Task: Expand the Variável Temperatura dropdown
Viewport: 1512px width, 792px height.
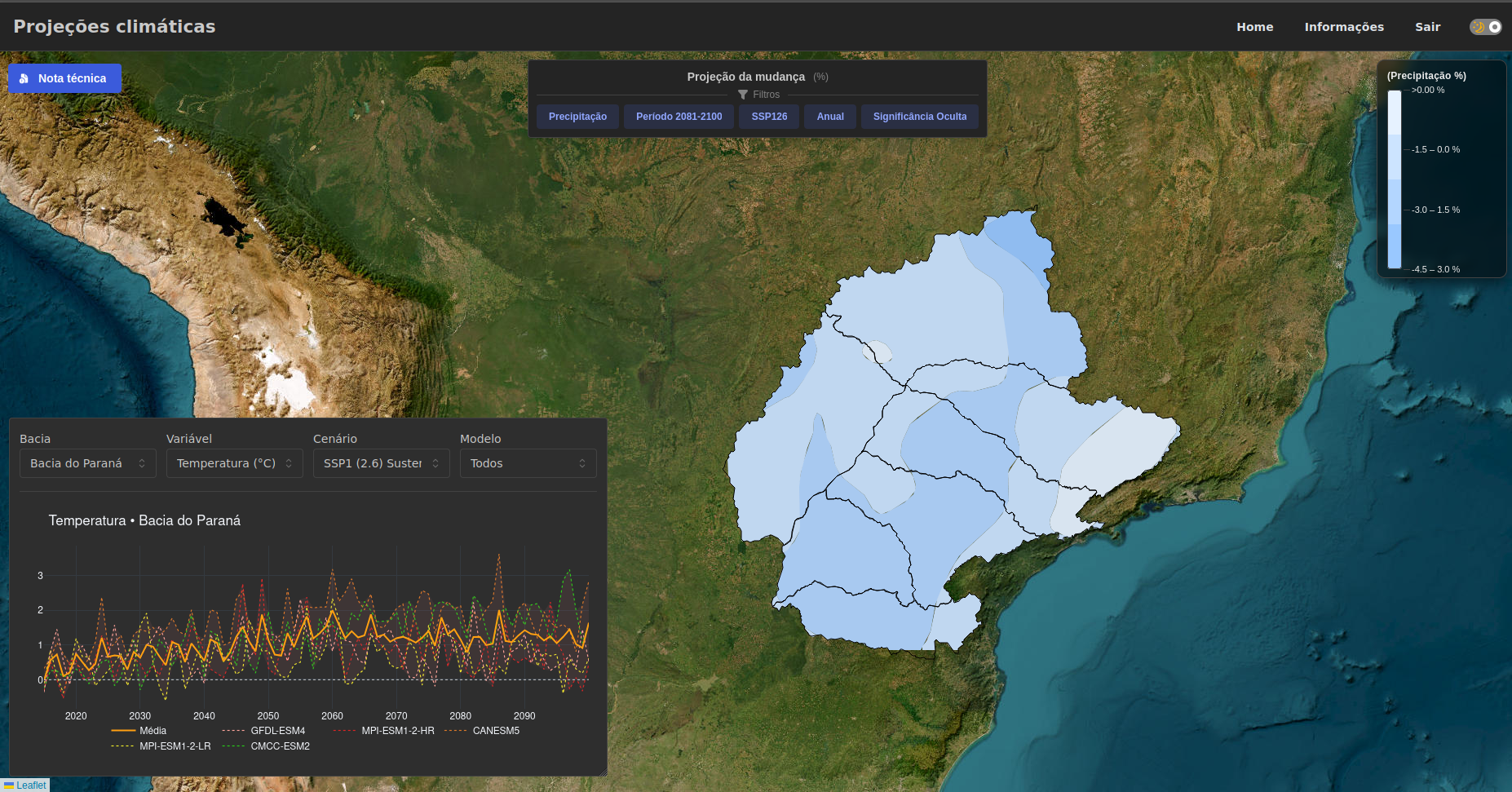Action: [234, 463]
